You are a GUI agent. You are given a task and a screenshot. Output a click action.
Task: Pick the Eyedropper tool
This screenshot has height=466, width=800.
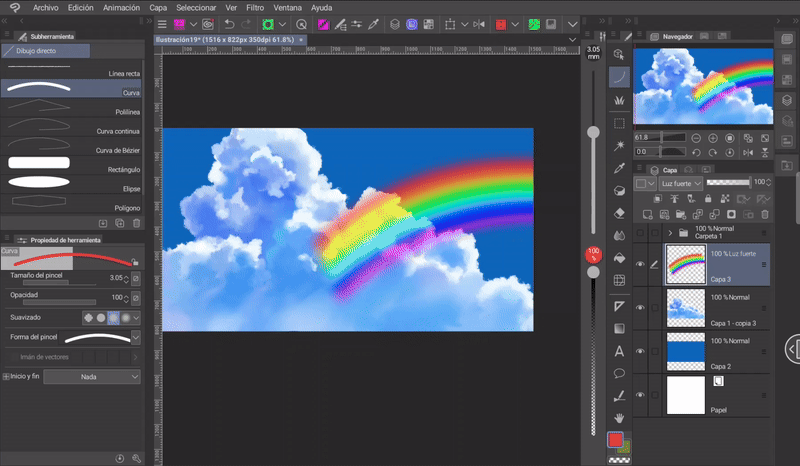(x=619, y=167)
